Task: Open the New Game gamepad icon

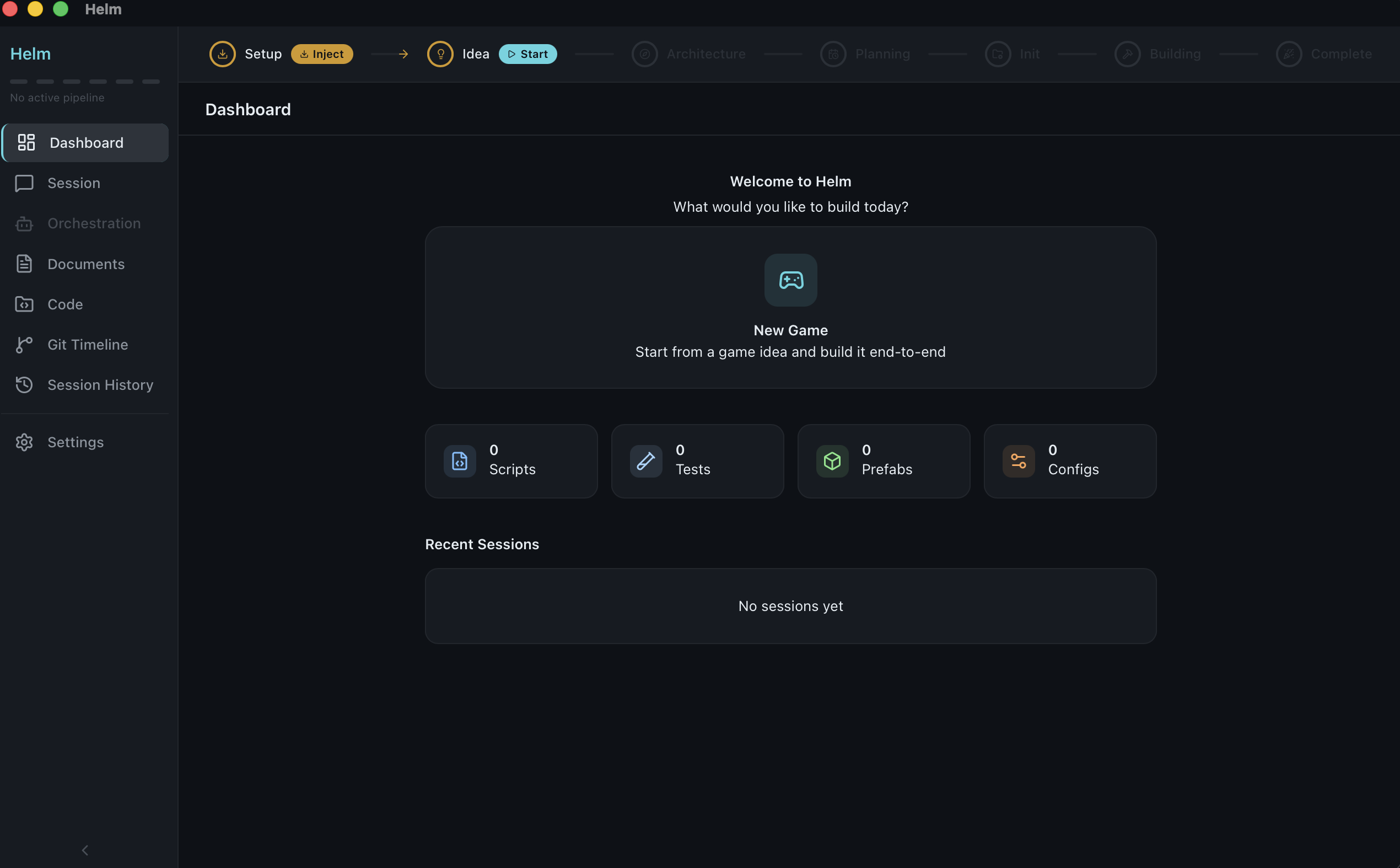Action: click(790, 280)
